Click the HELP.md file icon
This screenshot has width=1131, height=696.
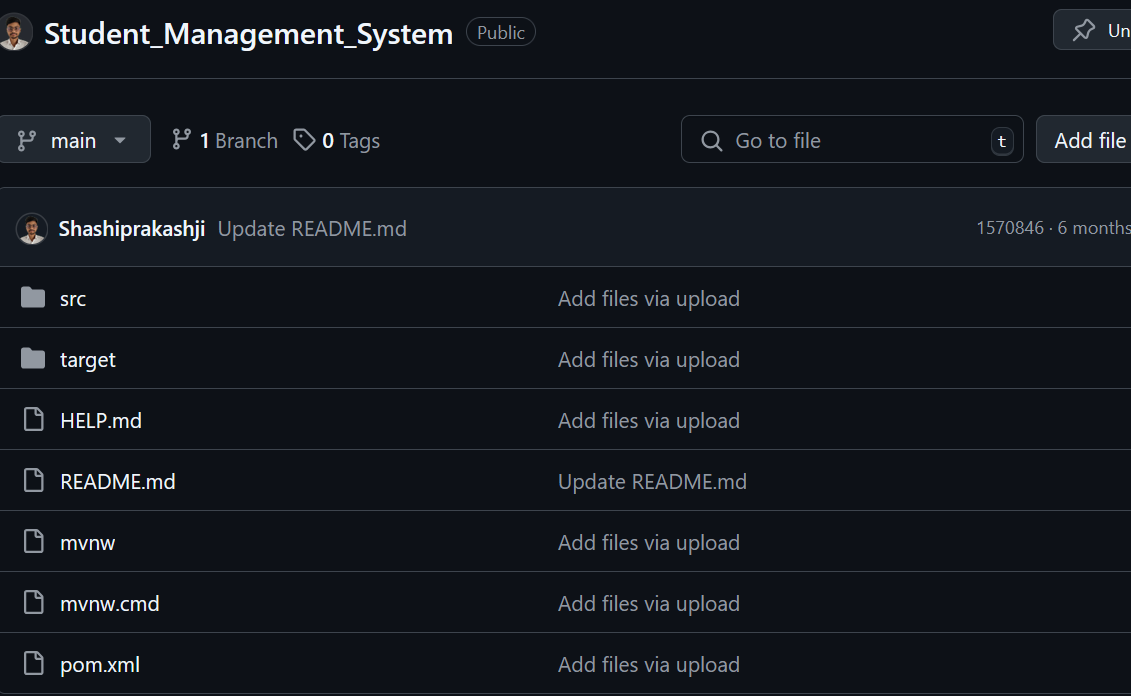click(33, 420)
